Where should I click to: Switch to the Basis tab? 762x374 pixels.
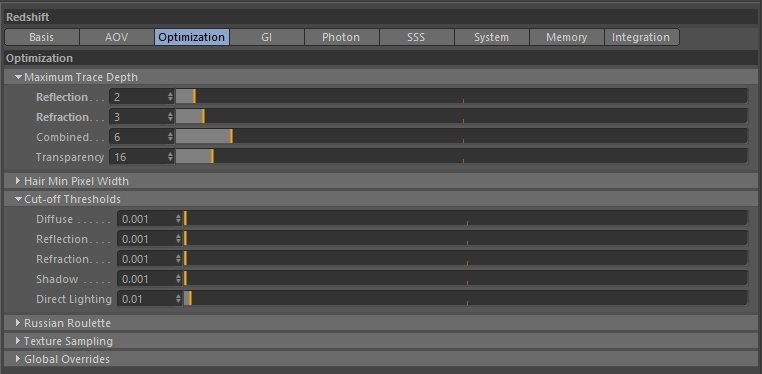coord(42,37)
